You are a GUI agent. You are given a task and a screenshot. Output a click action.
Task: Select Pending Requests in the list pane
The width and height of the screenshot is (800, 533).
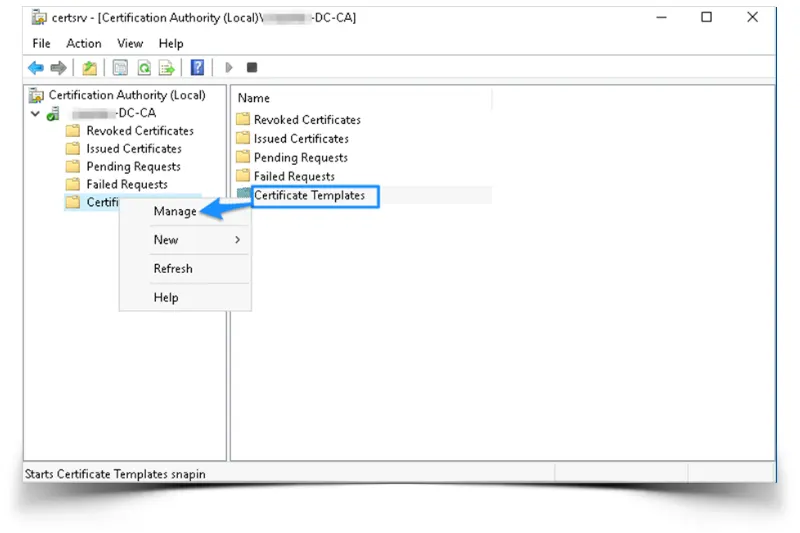coord(301,158)
